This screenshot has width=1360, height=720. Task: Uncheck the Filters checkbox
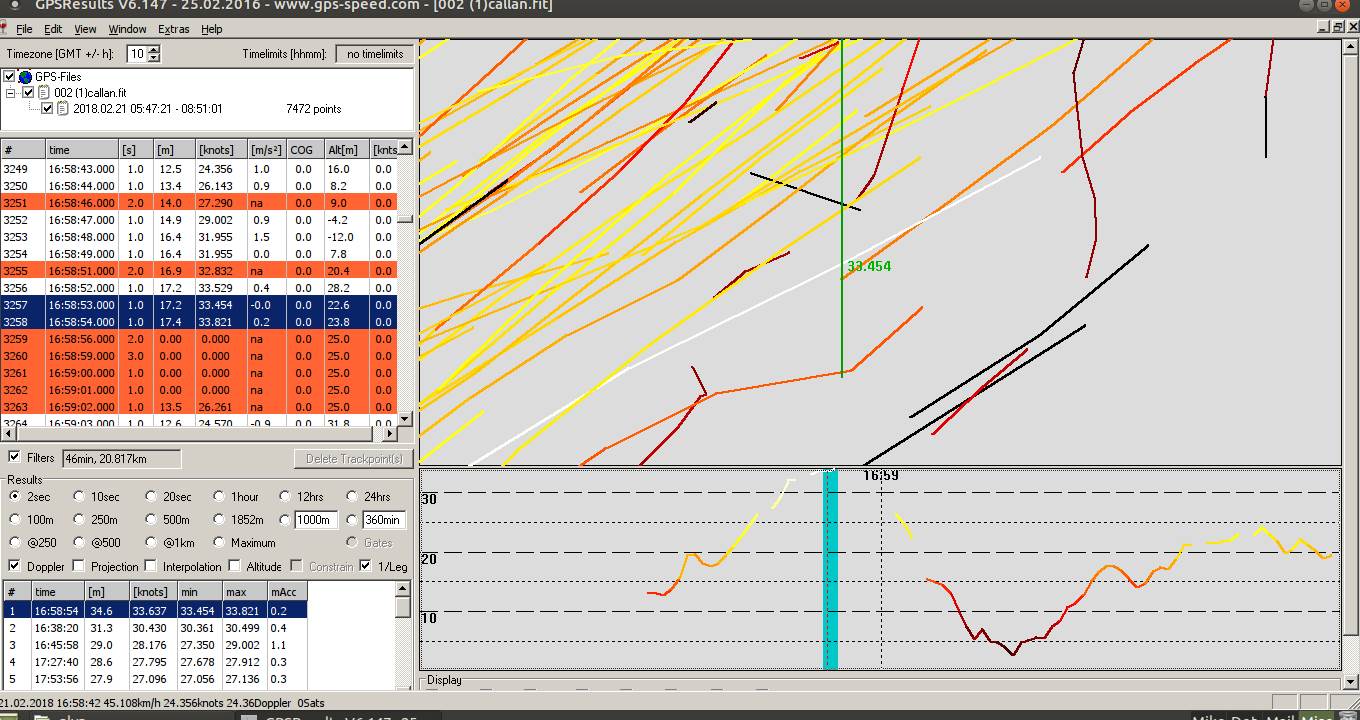point(14,457)
